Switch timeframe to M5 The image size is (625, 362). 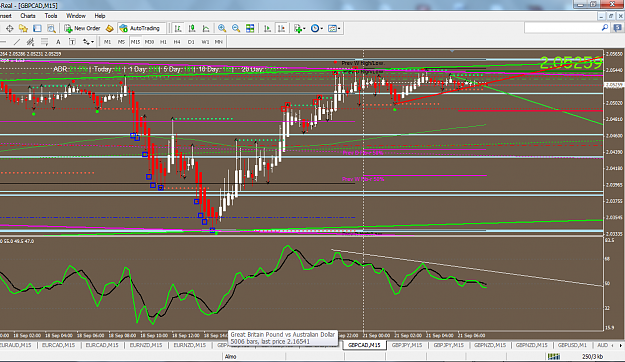point(121,42)
